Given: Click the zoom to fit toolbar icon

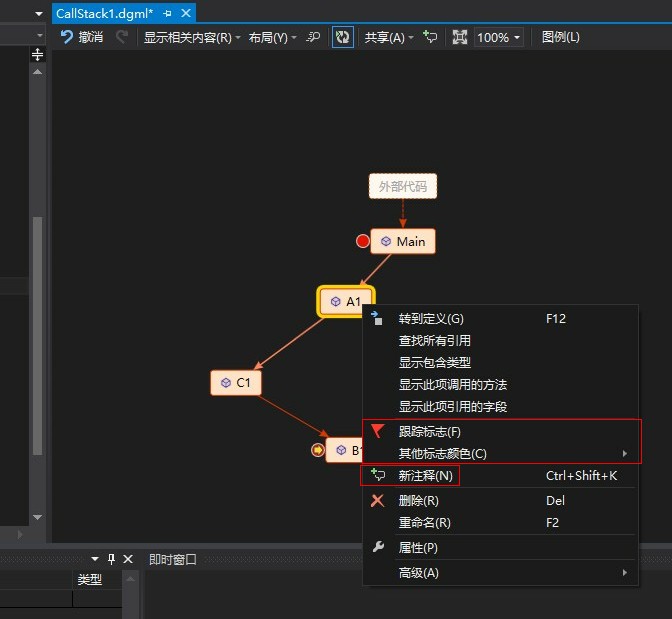Looking at the screenshot, I should [x=460, y=37].
